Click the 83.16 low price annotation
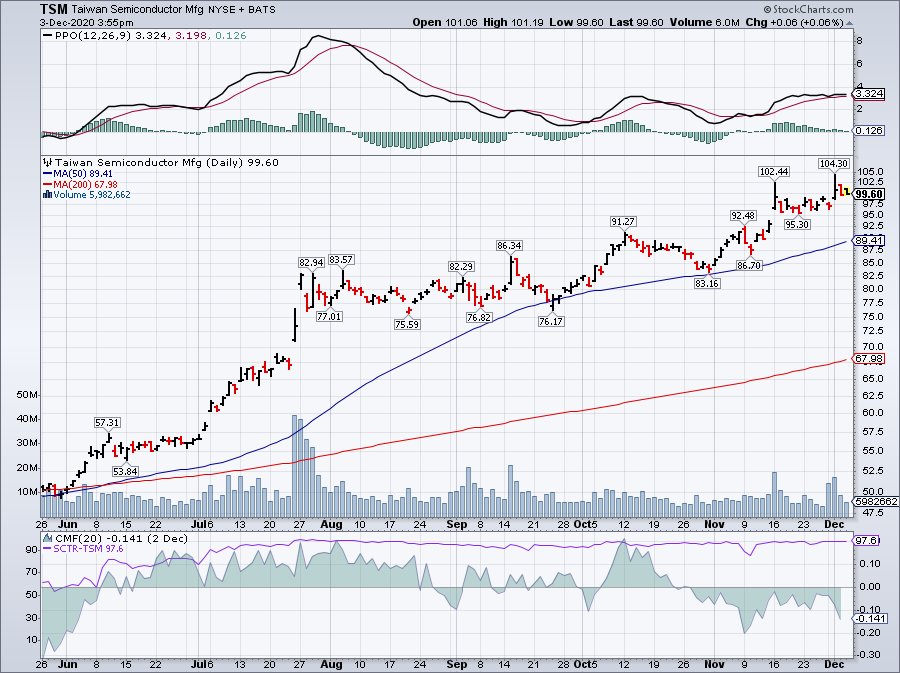This screenshot has height=673, width=900. (x=707, y=283)
